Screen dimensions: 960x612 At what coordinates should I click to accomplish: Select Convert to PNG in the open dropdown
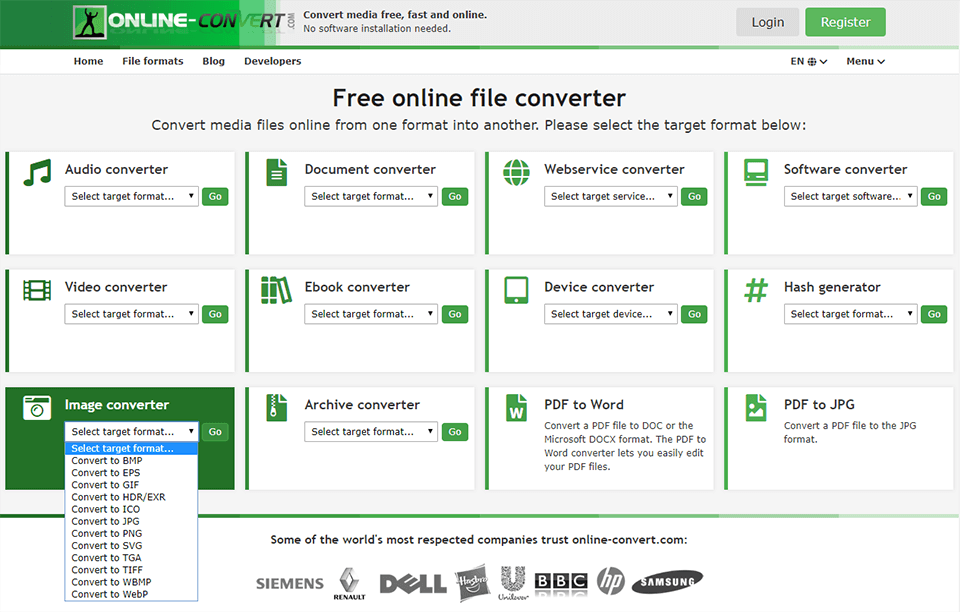[105, 533]
